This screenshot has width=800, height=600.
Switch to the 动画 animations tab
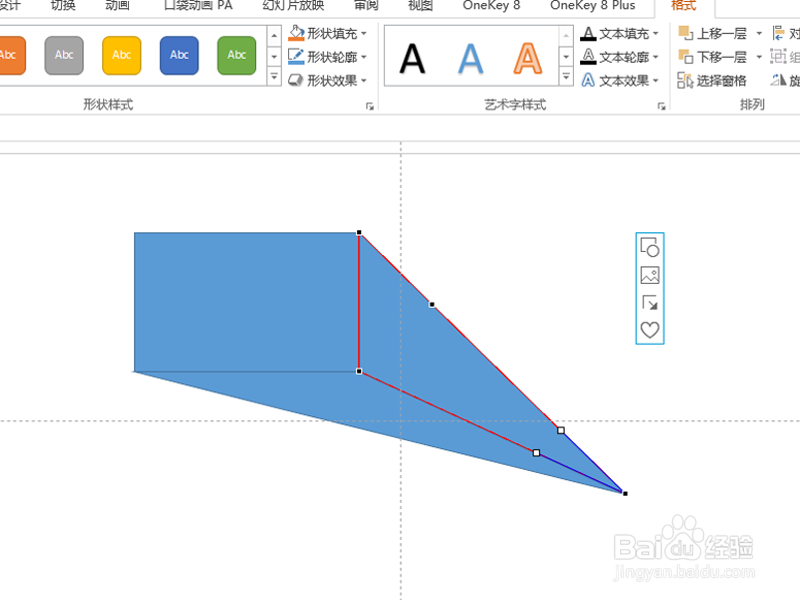(117, 6)
